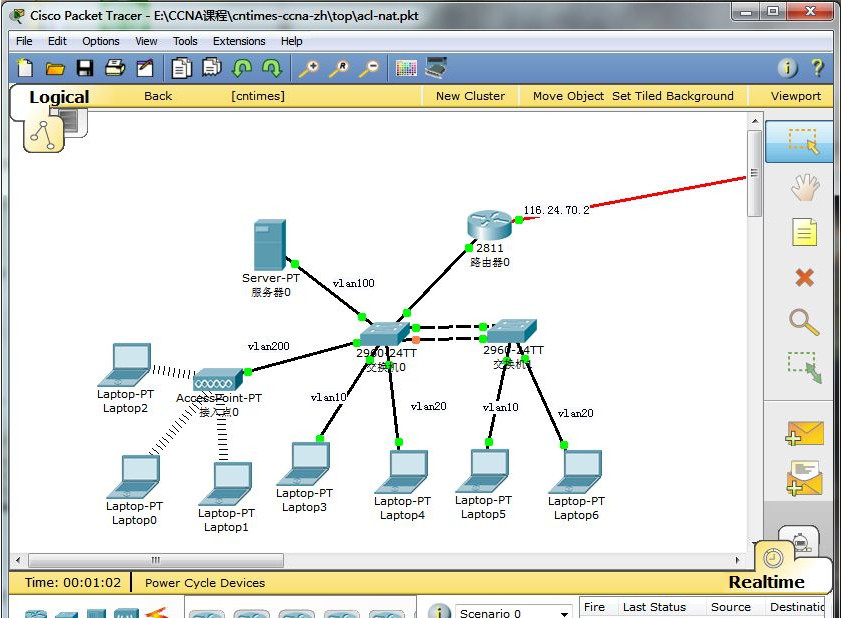Click the [cntimes] cluster label

258,96
